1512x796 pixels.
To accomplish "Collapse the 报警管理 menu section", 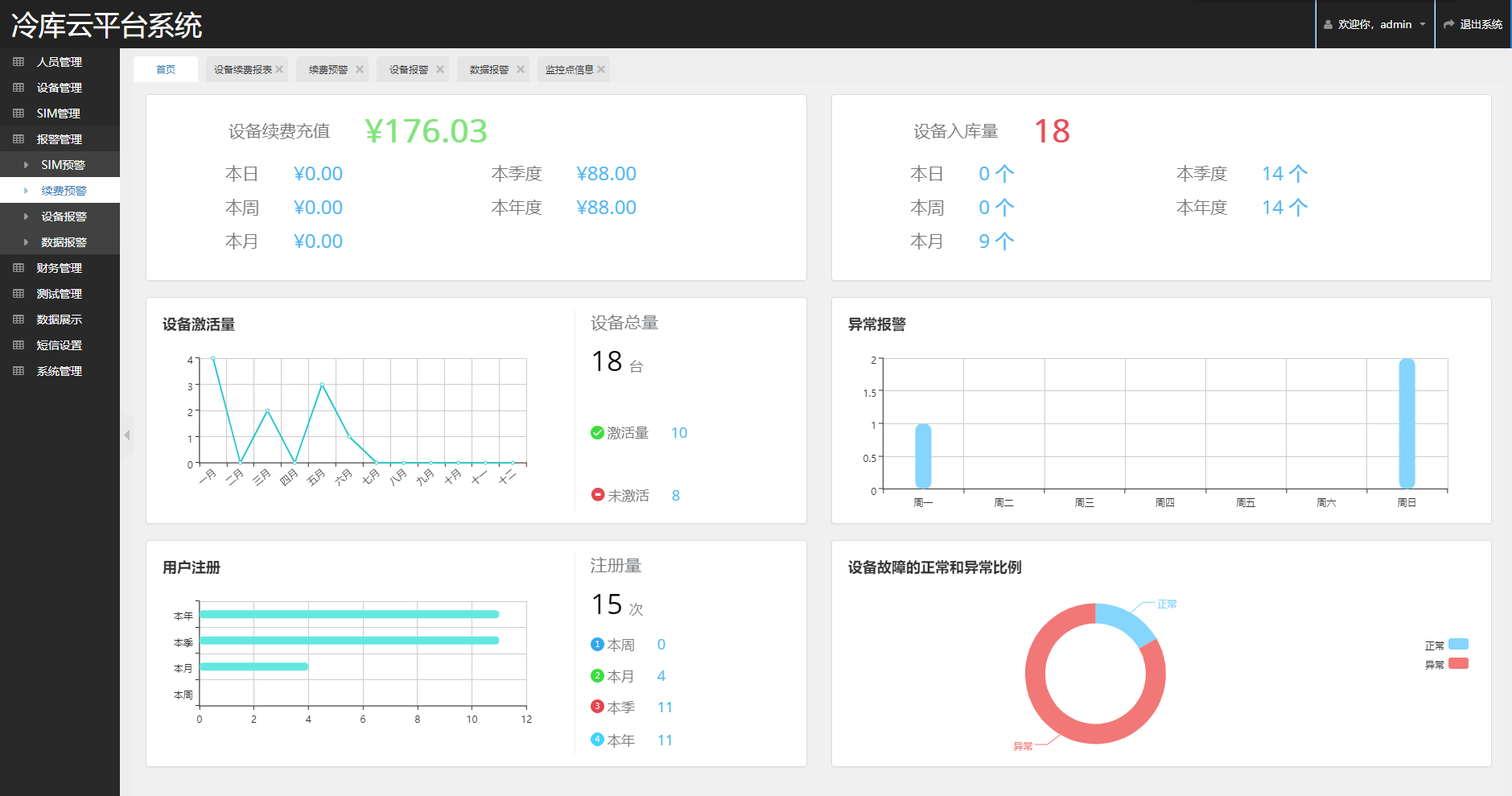I will pyautogui.click(x=59, y=139).
